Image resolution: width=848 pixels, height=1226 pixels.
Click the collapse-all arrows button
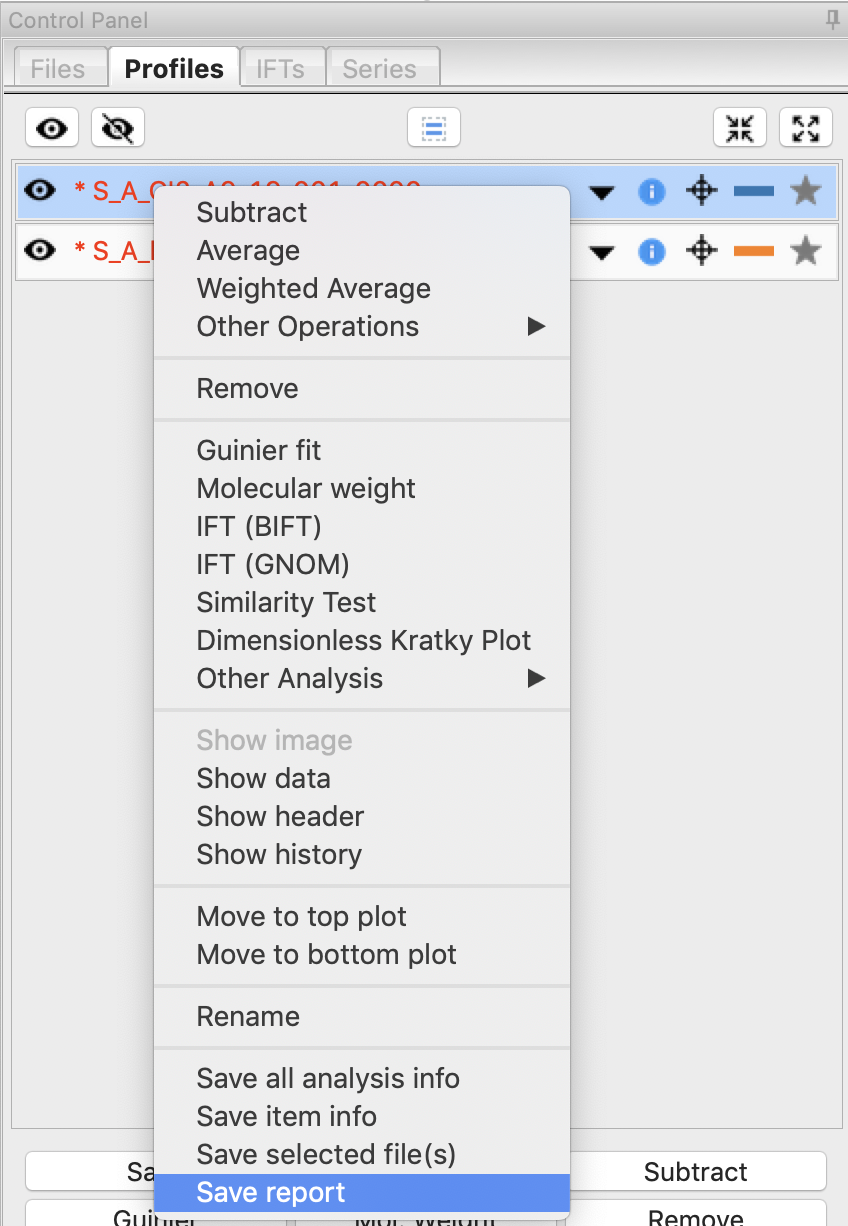click(x=739, y=128)
